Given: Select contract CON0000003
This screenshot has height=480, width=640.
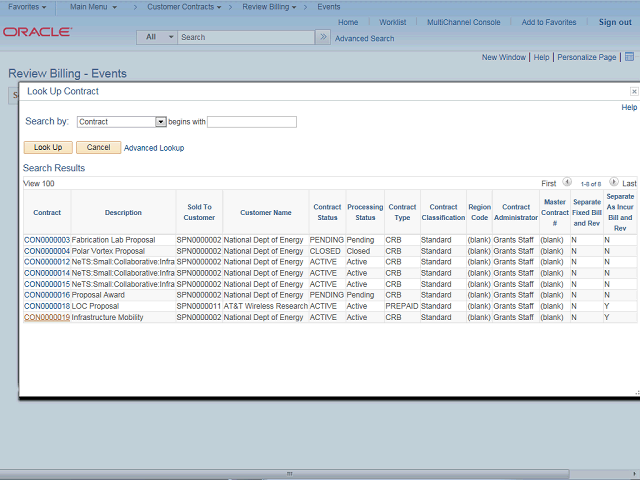Looking at the screenshot, I should coord(47,240).
